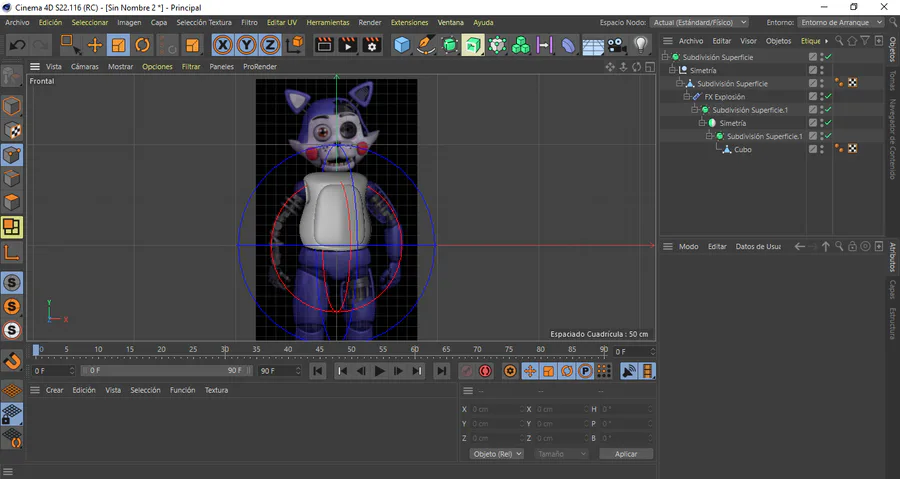Image resolution: width=900 pixels, height=479 pixels.
Task: Click the Axis mode L-shaped icon
Action: 11,252
